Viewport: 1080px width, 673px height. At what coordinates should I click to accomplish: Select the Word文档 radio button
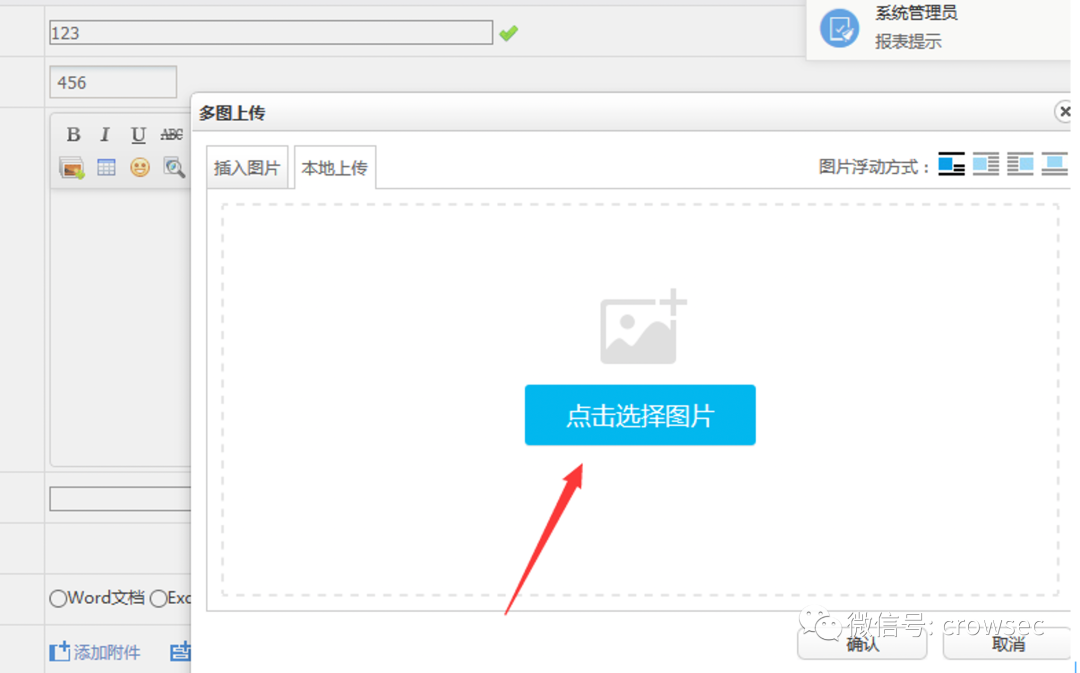coord(58,599)
